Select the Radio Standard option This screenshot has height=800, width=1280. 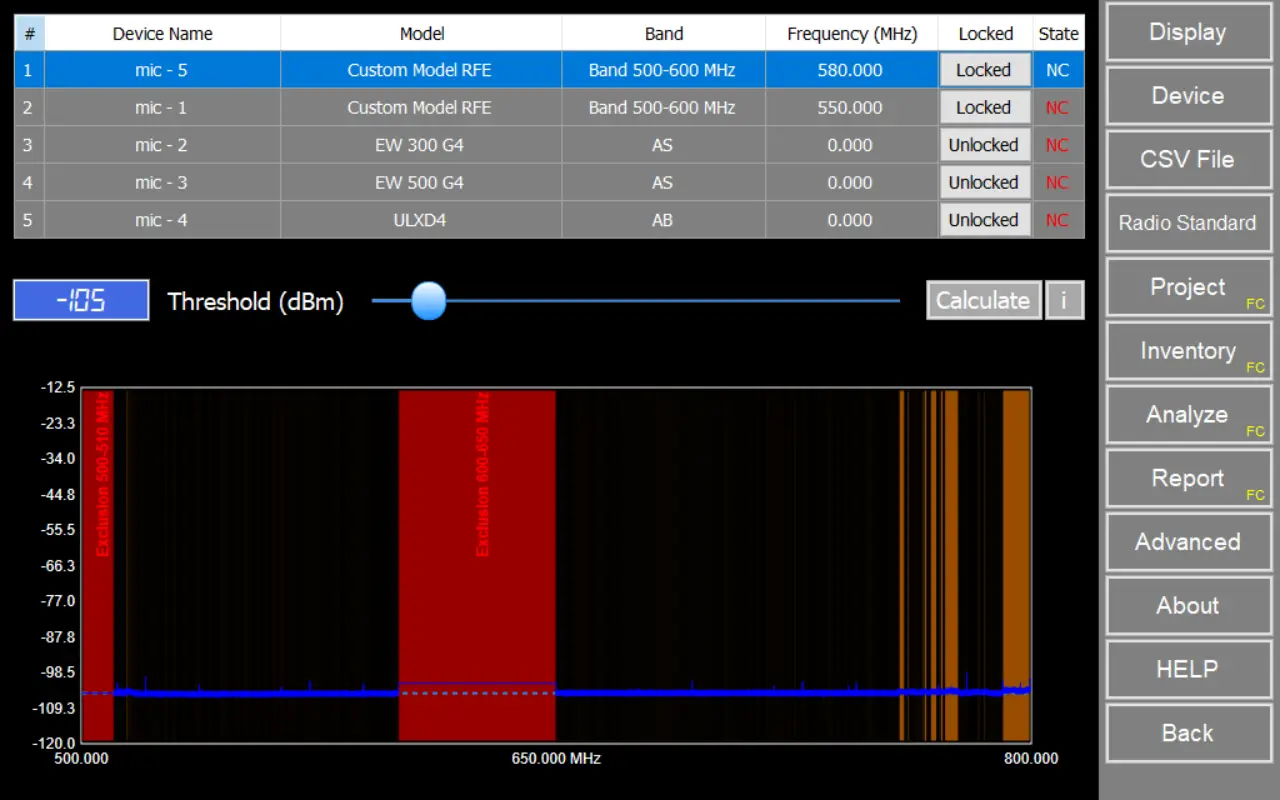tap(1187, 223)
